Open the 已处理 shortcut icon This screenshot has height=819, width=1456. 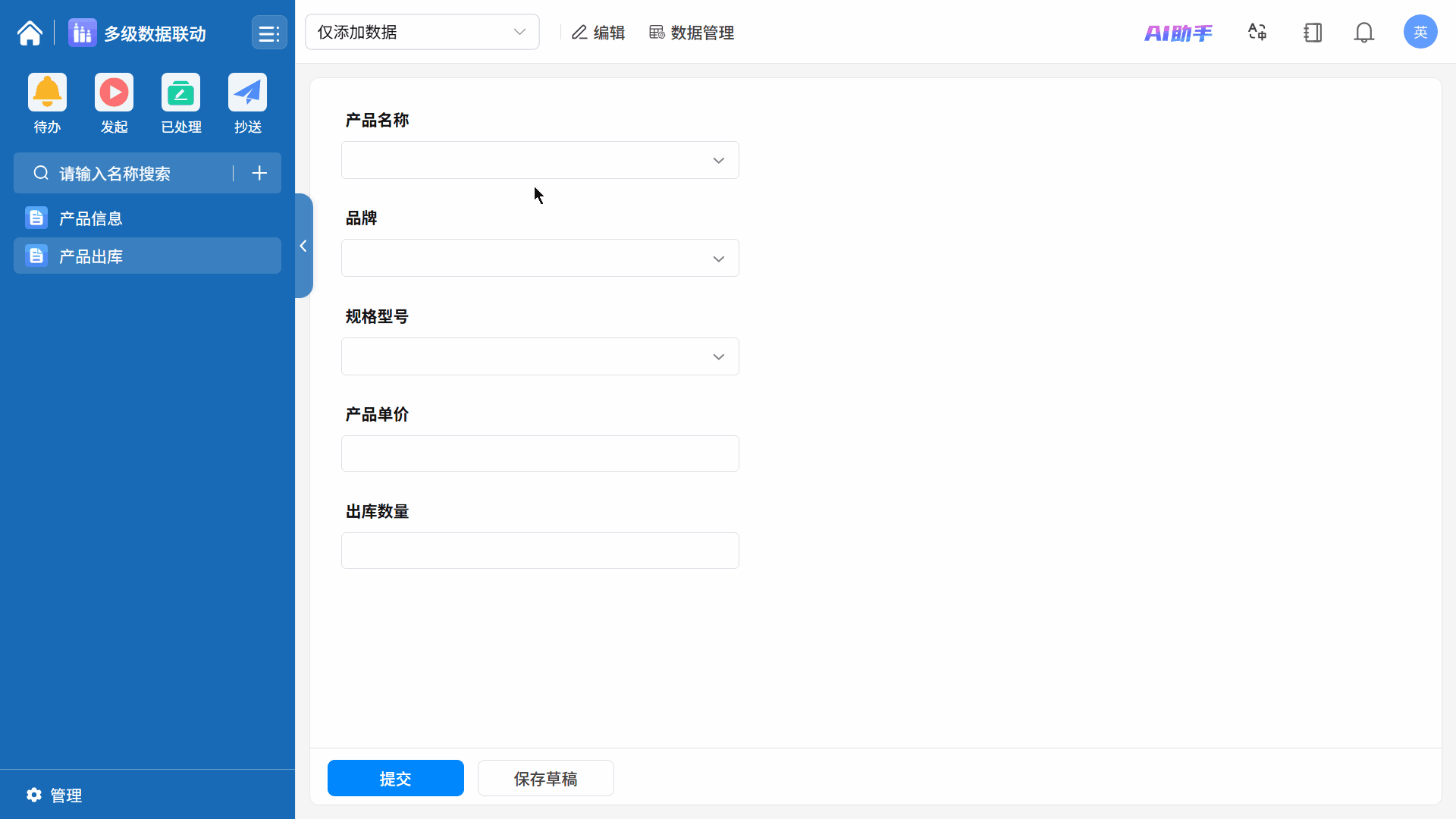[x=180, y=93]
